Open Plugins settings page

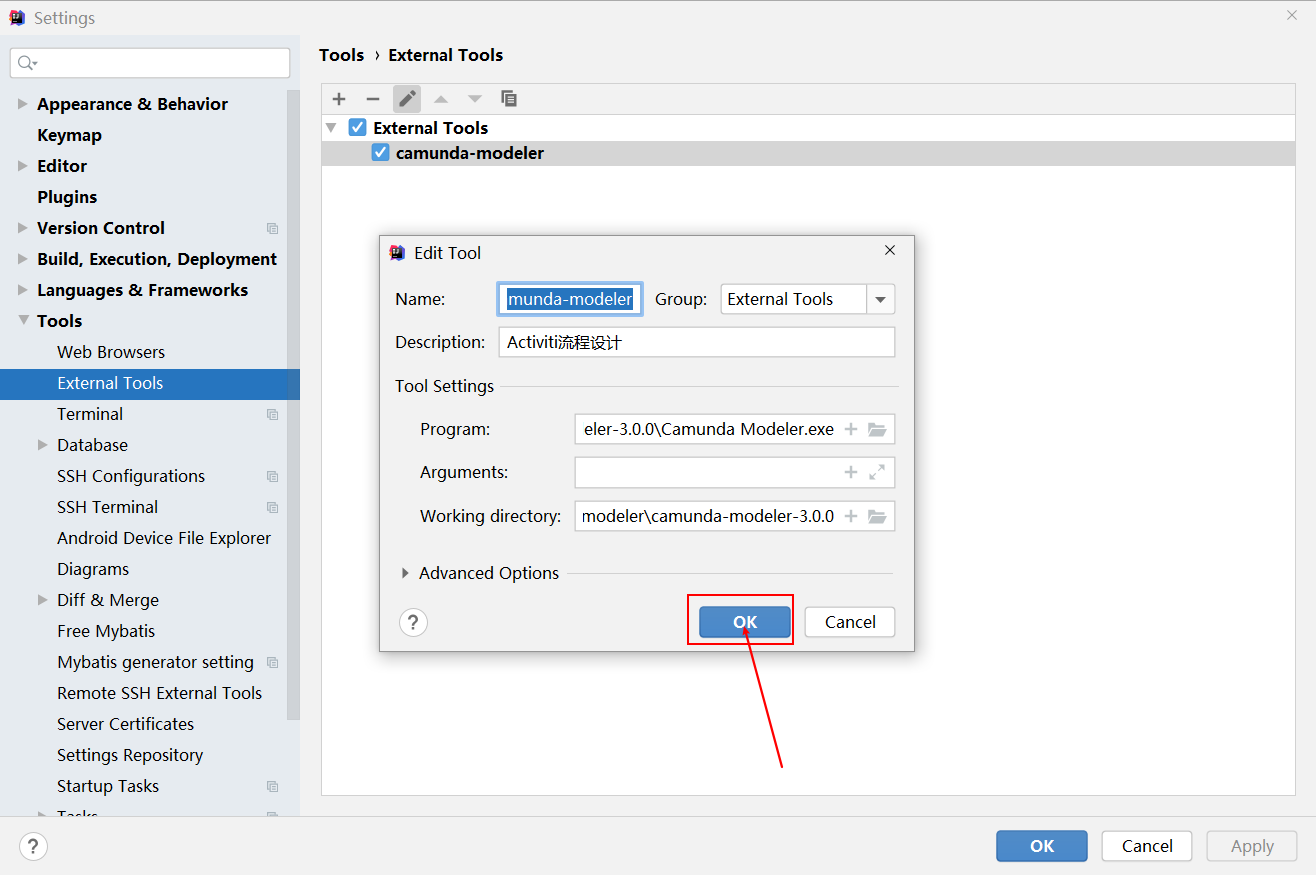(67, 197)
